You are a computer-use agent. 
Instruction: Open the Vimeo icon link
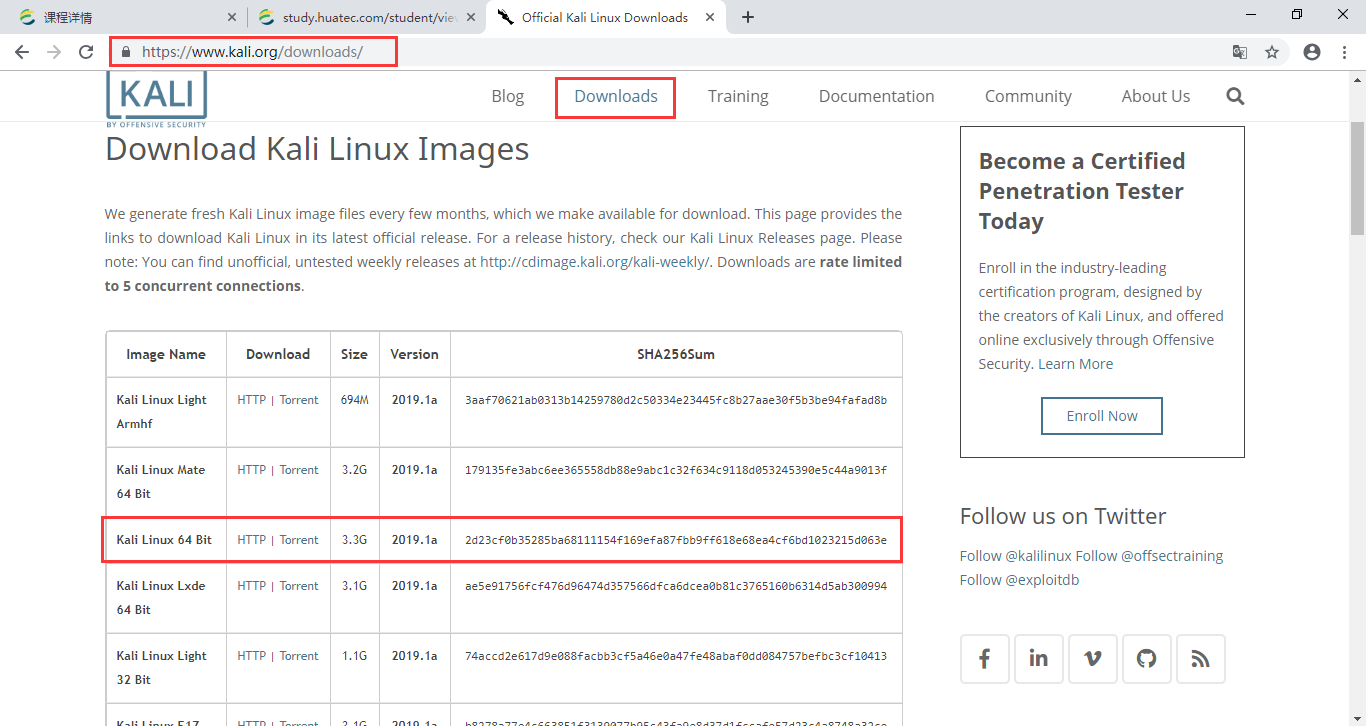[x=1092, y=658]
